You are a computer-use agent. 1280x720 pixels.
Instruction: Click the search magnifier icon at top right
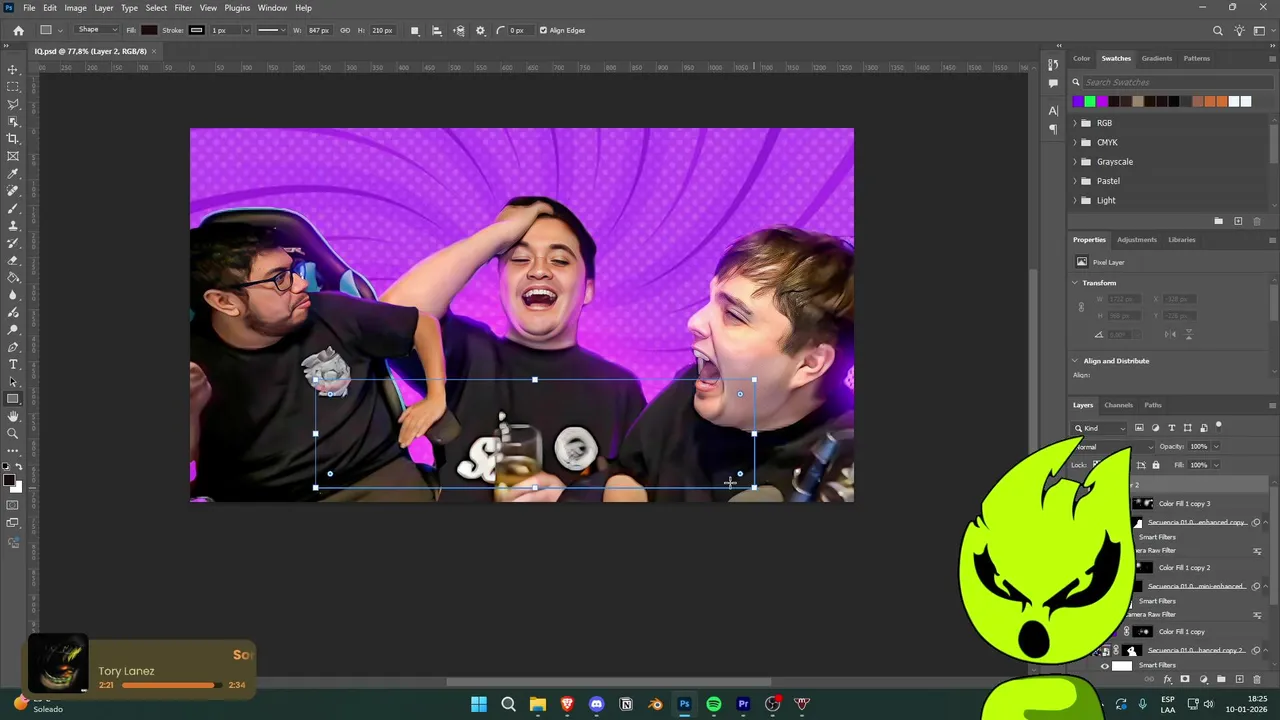pyautogui.click(x=1218, y=31)
